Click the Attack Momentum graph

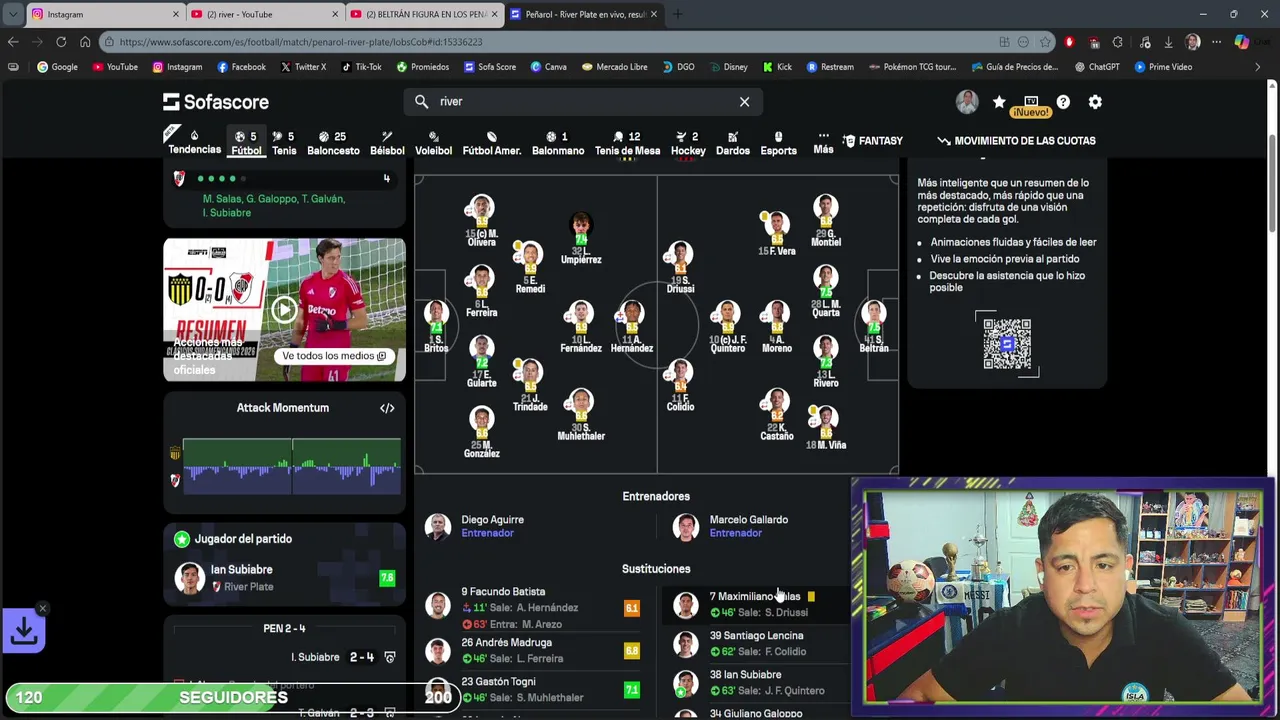(x=291, y=466)
